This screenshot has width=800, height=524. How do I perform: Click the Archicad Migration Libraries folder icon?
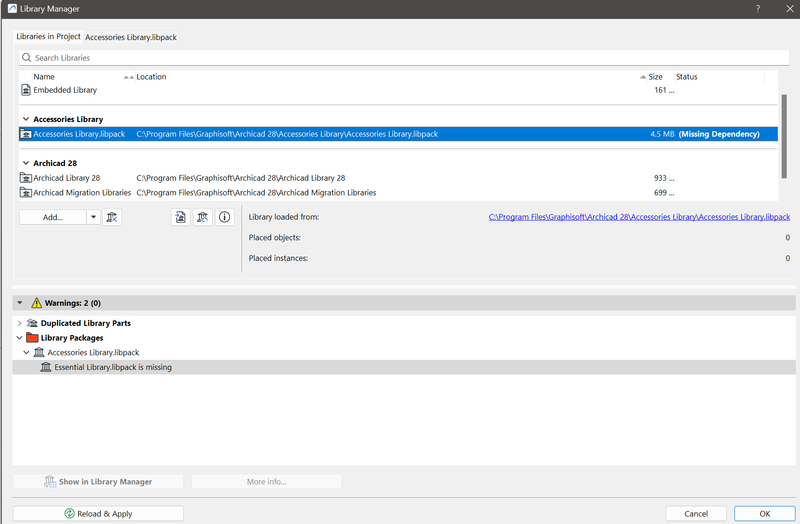point(26,193)
